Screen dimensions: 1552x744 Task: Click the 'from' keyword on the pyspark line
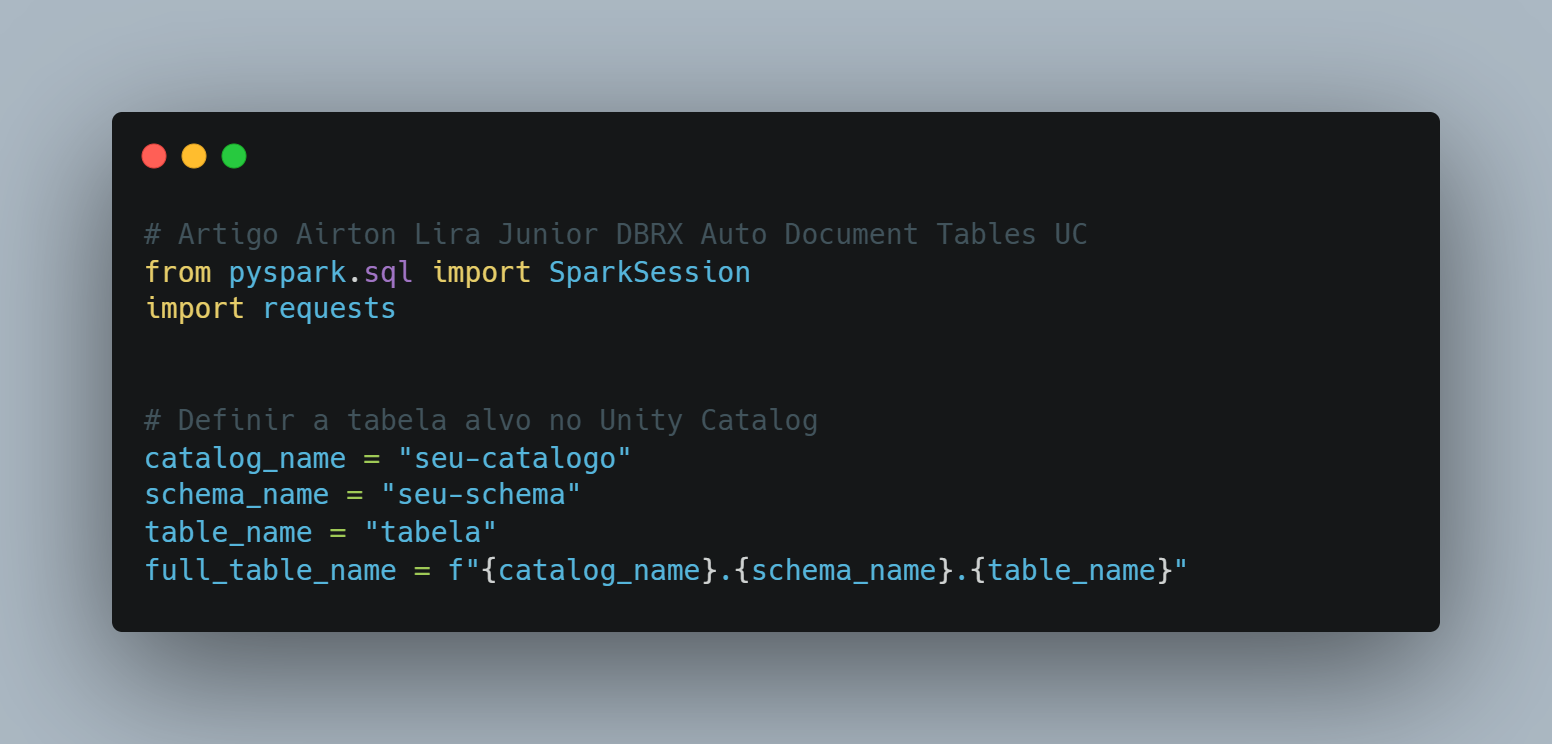pyautogui.click(x=178, y=272)
